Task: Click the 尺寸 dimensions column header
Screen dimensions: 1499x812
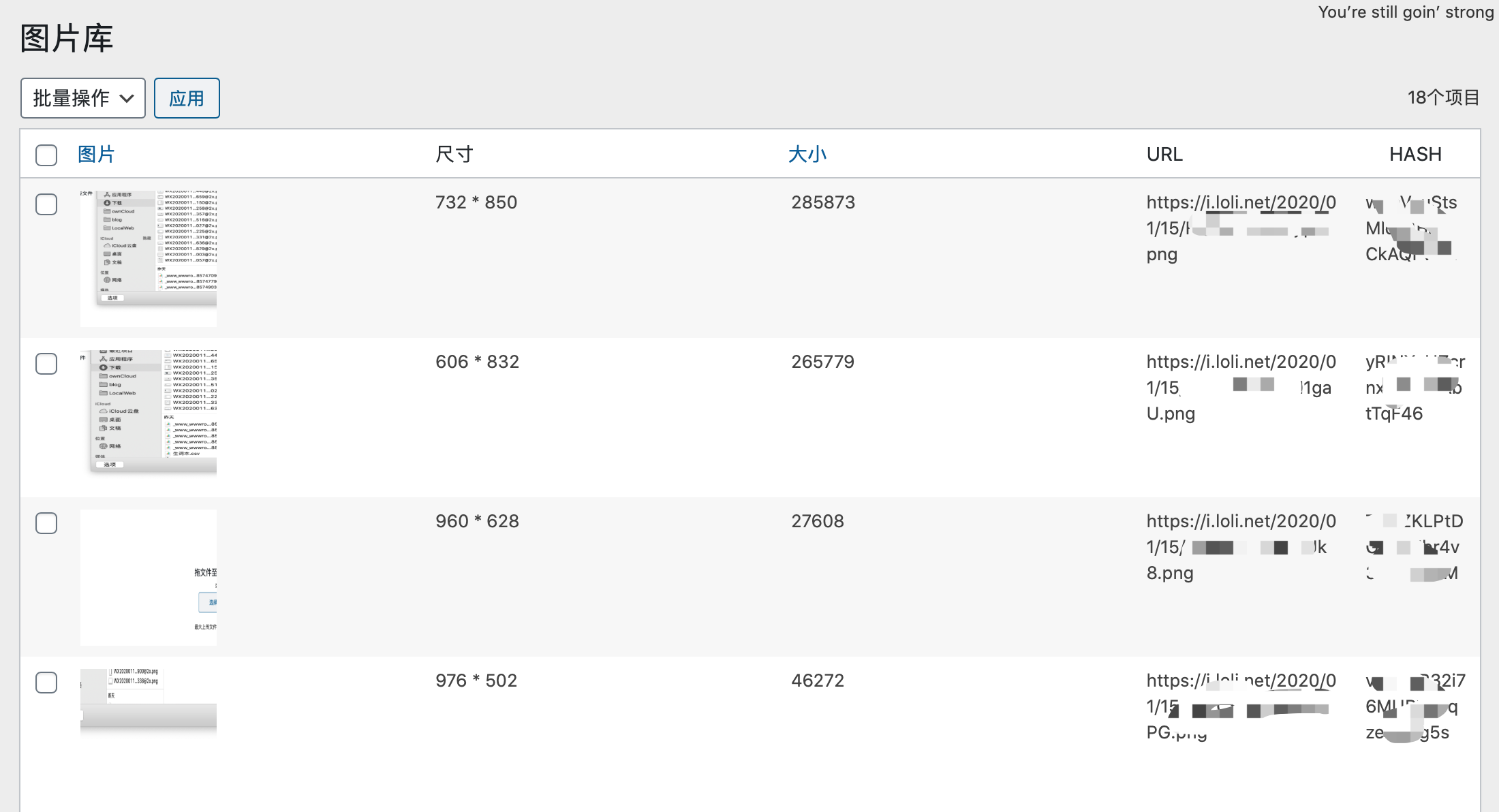Action: pos(454,155)
